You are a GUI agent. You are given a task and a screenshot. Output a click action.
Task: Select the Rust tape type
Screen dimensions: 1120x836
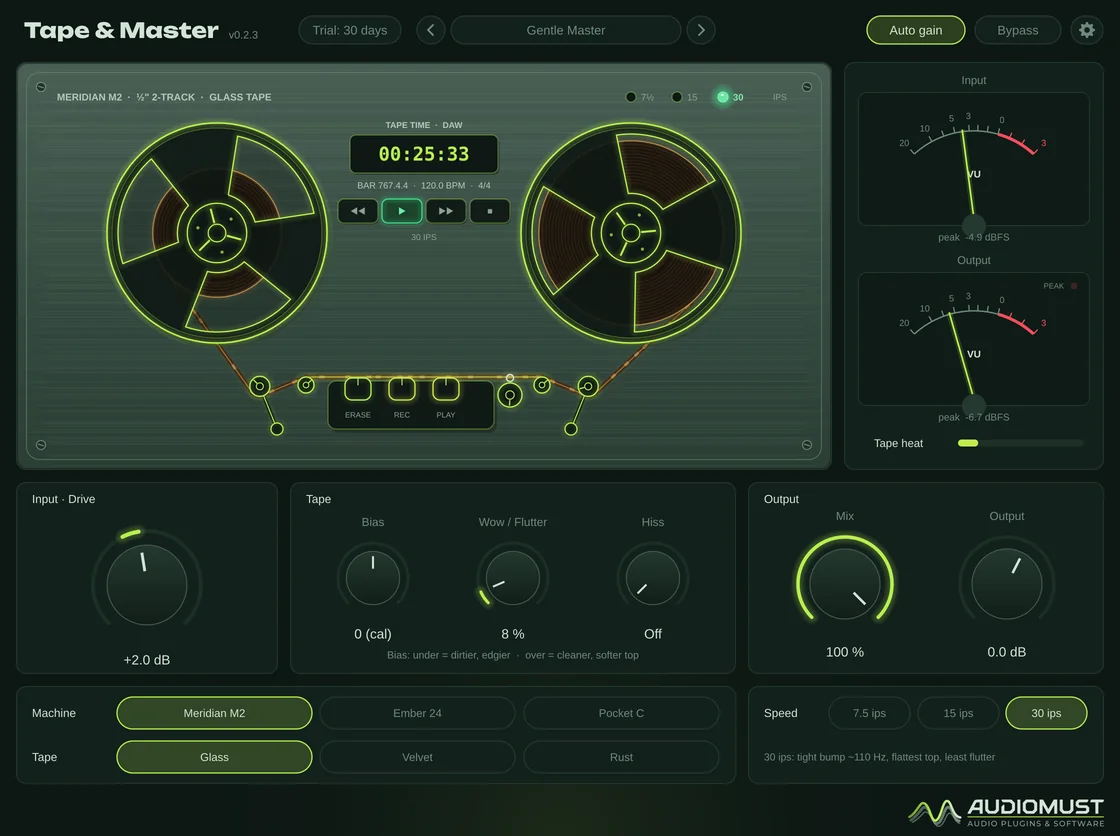tap(621, 757)
